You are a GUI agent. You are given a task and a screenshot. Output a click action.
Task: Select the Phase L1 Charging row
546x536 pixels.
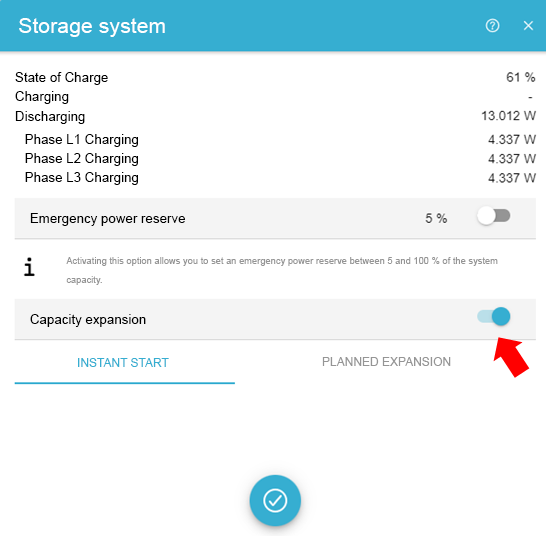click(275, 140)
